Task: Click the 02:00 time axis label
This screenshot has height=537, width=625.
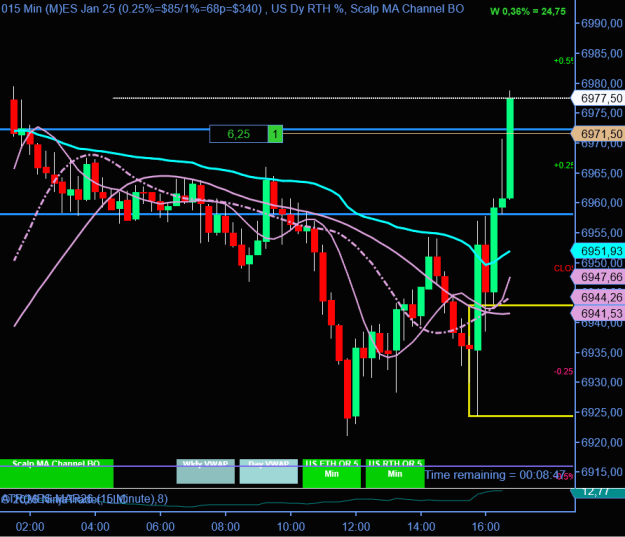Action: pos(30,527)
